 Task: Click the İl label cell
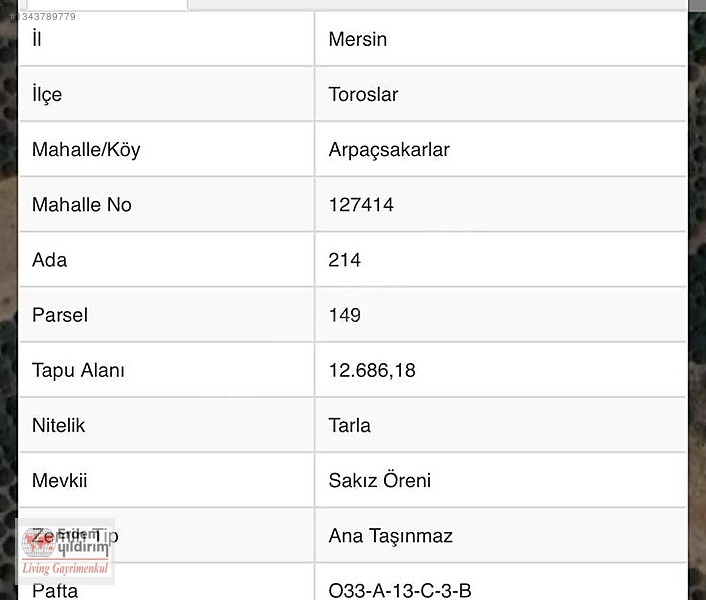(167, 39)
